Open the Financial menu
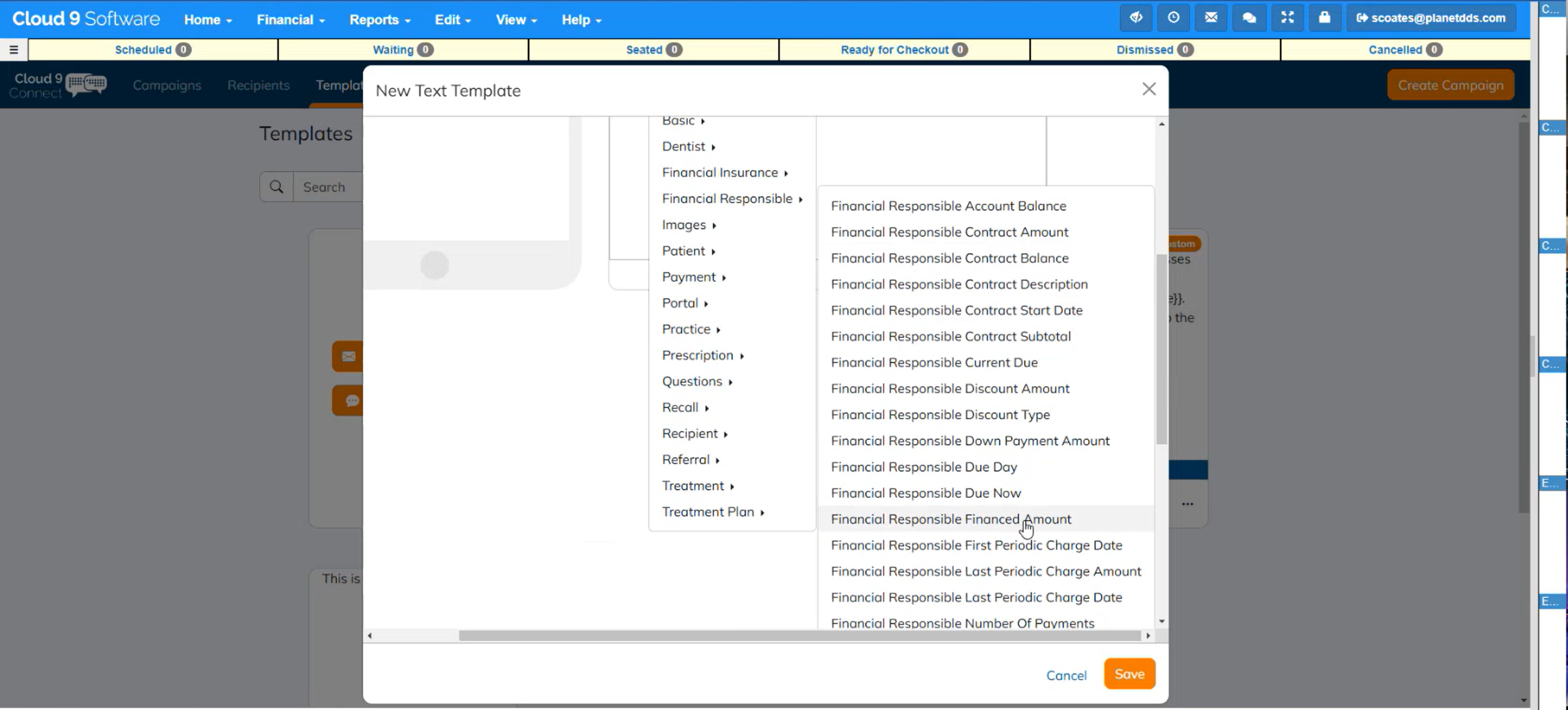 (290, 20)
